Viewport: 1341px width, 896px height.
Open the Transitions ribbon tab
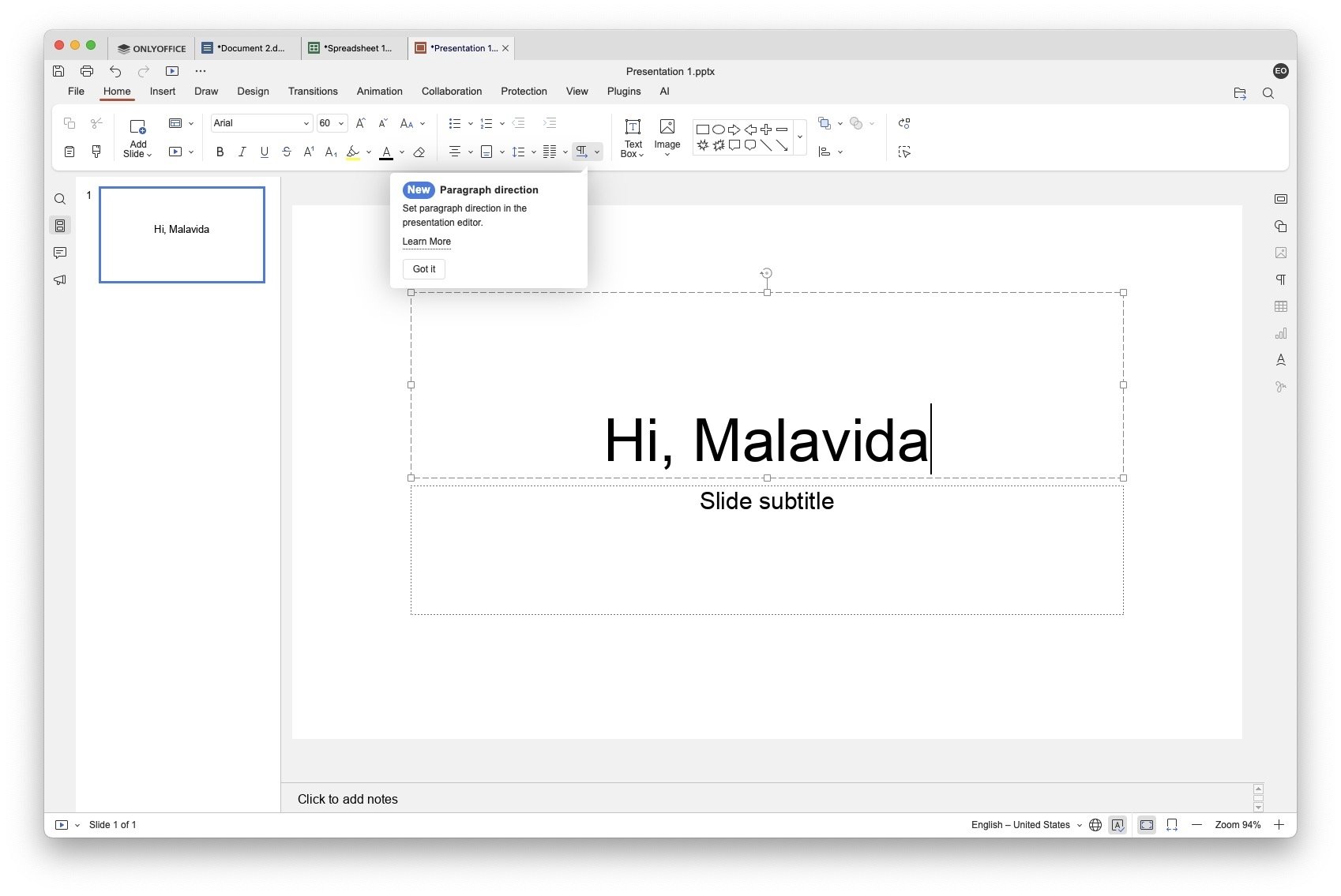point(313,92)
